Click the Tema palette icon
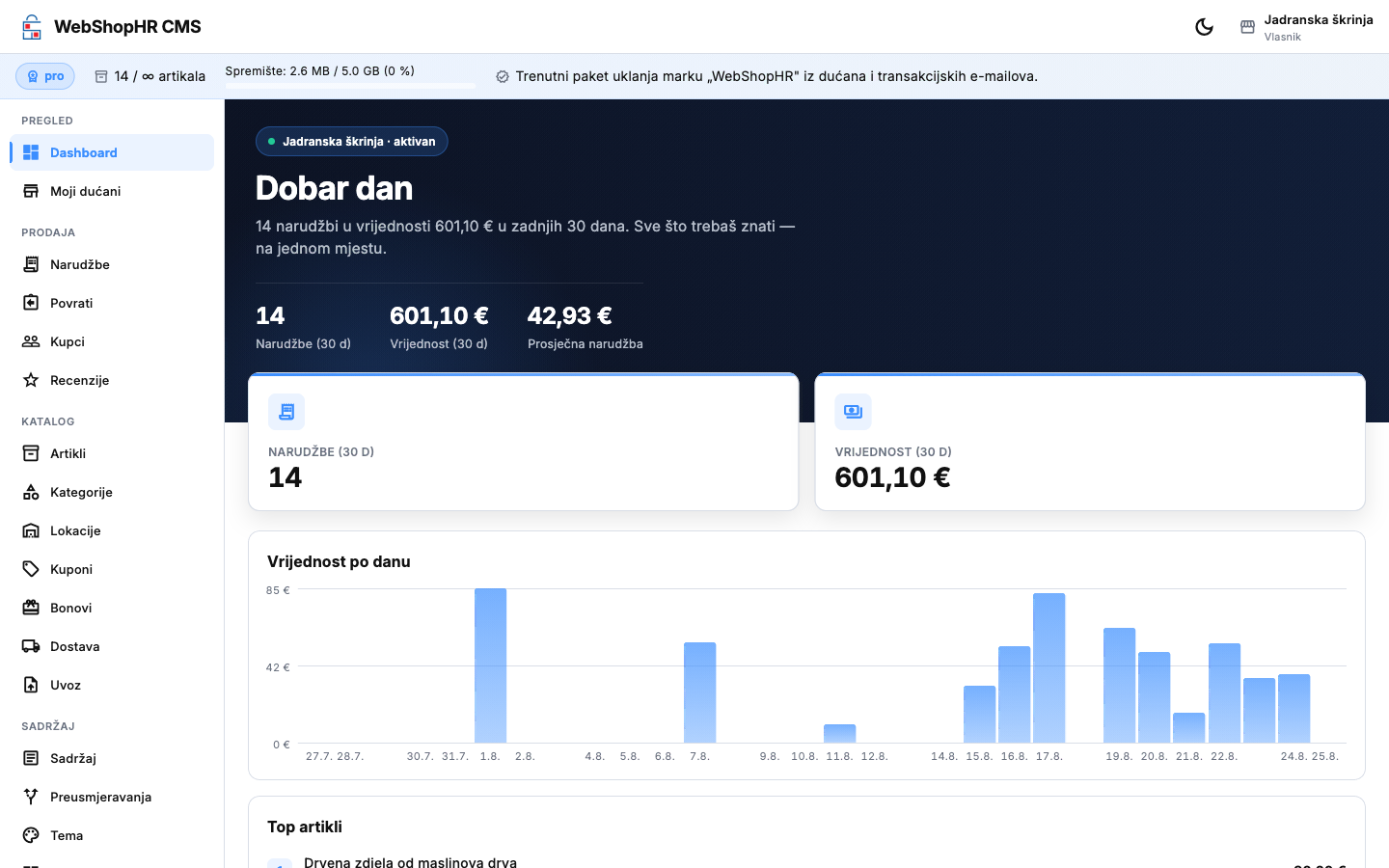1389x868 pixels. 31,835
